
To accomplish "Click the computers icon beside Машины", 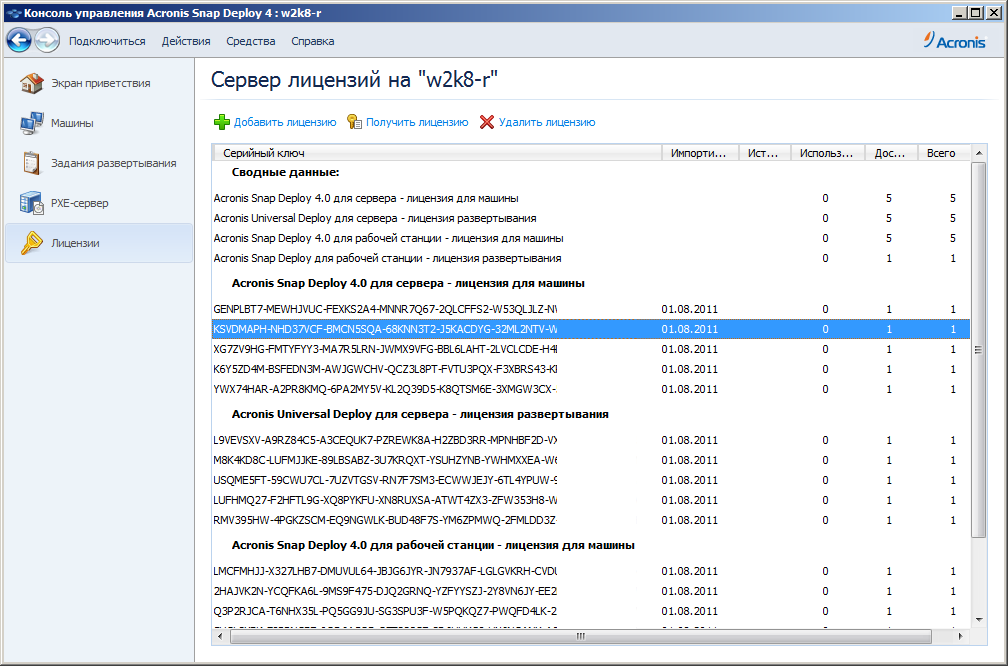I will [31, 123].
